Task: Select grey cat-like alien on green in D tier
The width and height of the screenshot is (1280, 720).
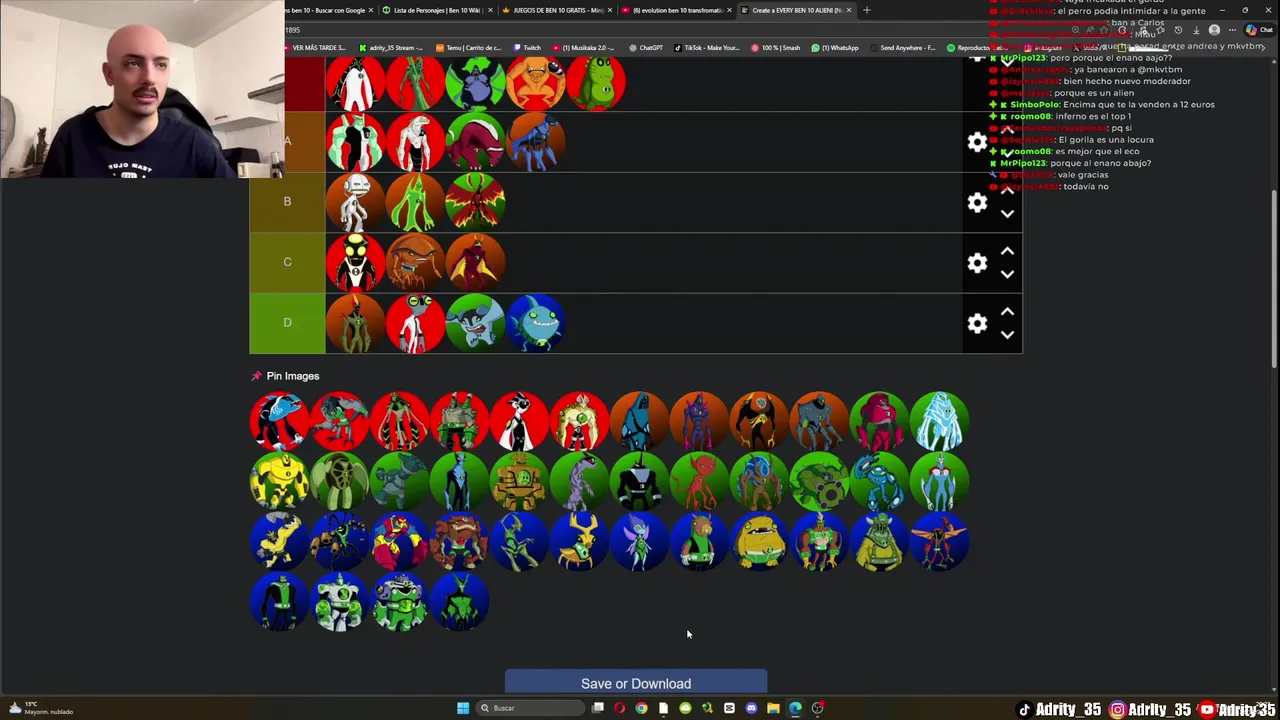Action: [476, 323]
